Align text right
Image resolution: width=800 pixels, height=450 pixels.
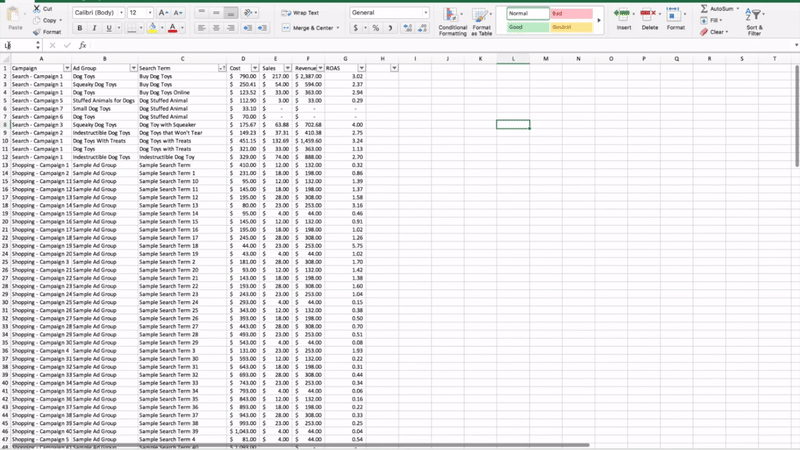[x=231, y=28]
